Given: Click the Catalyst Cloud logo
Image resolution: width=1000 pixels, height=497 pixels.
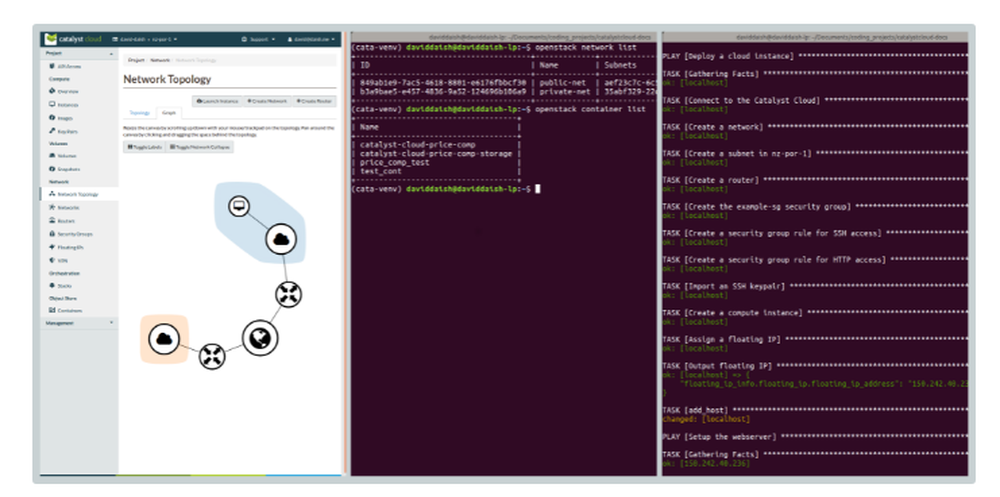Looking at the screenshot, I should pyautogui.click(x=73, y=39).
